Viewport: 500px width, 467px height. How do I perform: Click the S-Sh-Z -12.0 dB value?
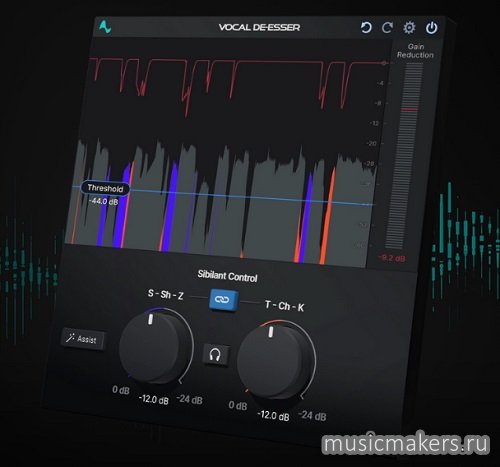tap(154, 399)
